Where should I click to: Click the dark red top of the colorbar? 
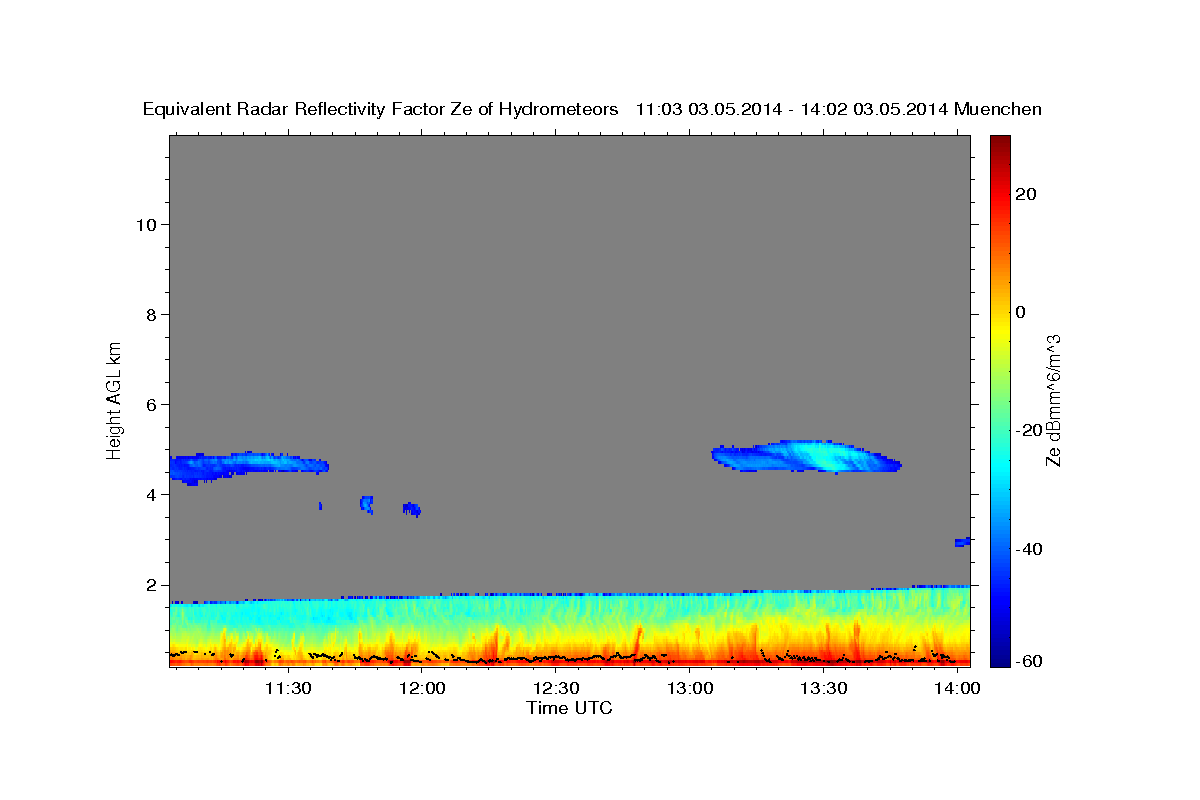1000,145
